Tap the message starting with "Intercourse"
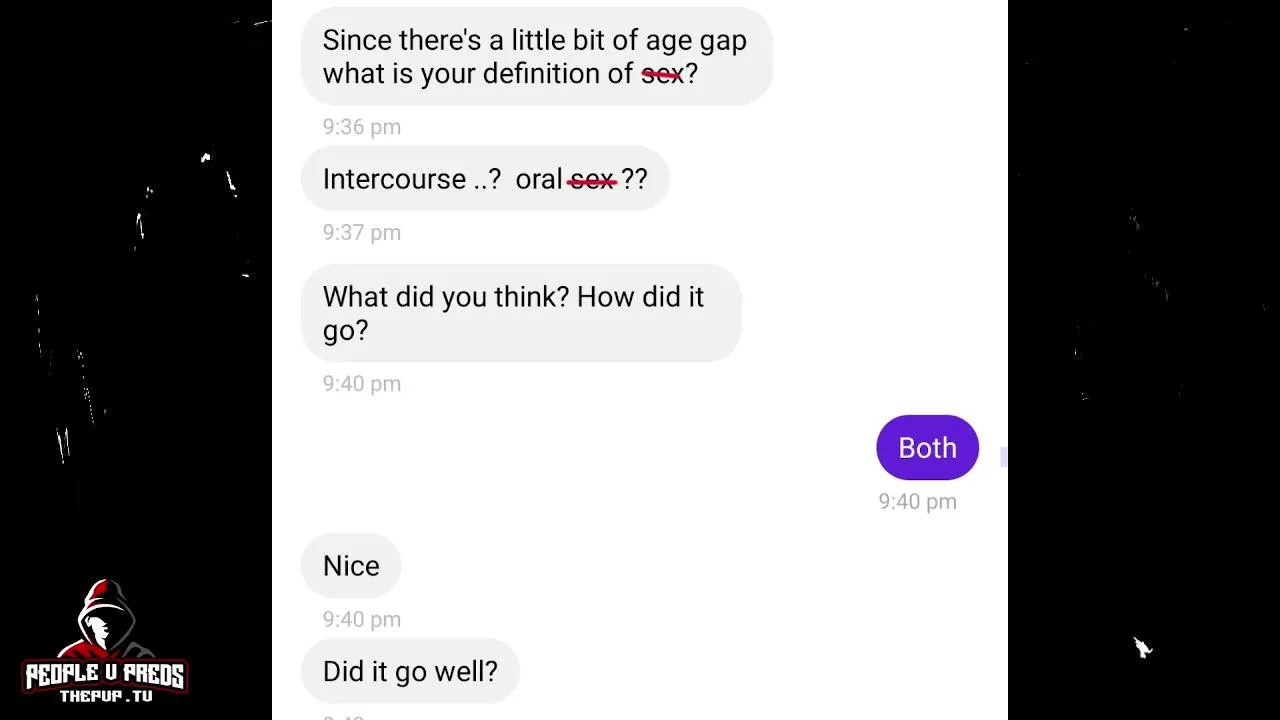The width and height of the screenshot is (1280, 720). 485,179
